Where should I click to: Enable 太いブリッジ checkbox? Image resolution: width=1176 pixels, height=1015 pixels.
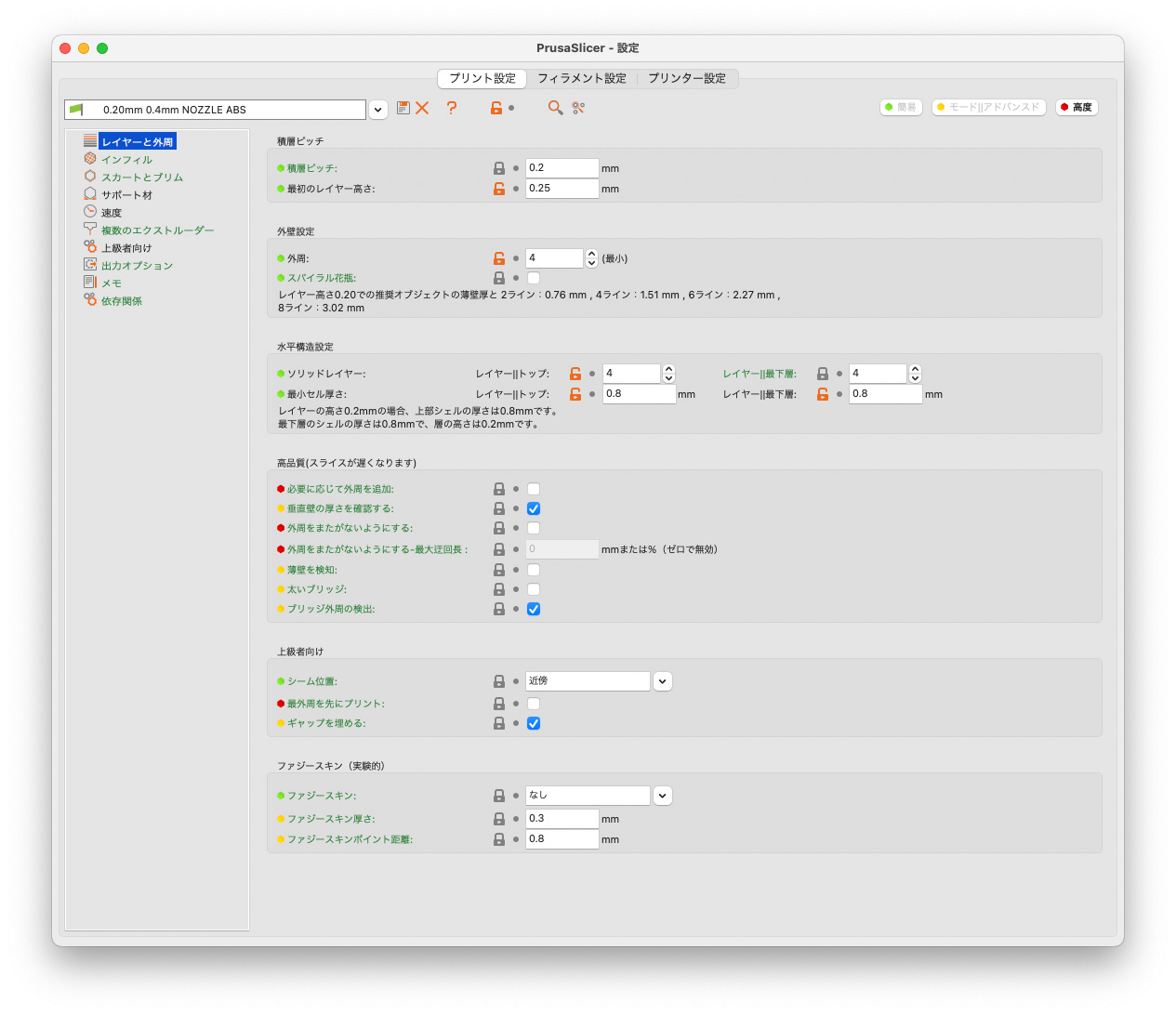534,589
